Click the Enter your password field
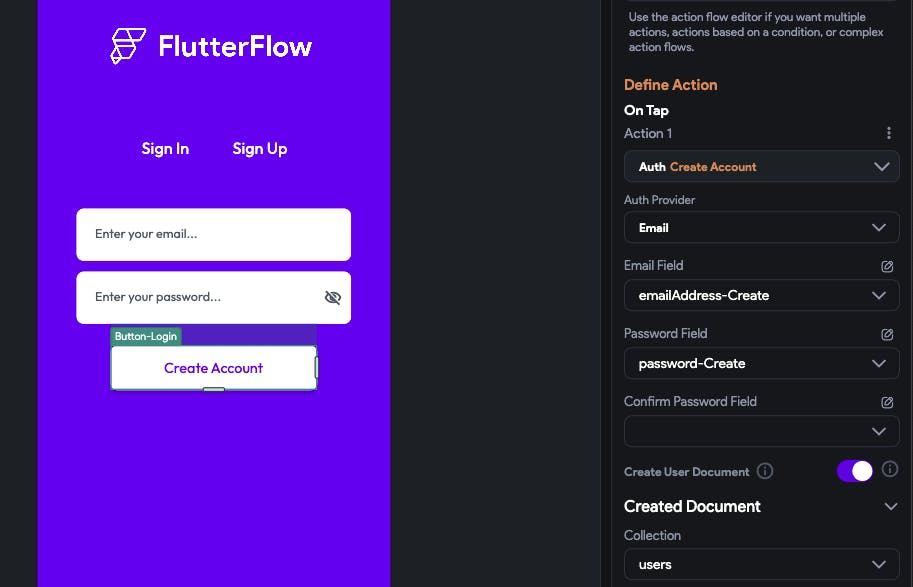The width and height of the screenshot is (913, 587). [214, 298]
